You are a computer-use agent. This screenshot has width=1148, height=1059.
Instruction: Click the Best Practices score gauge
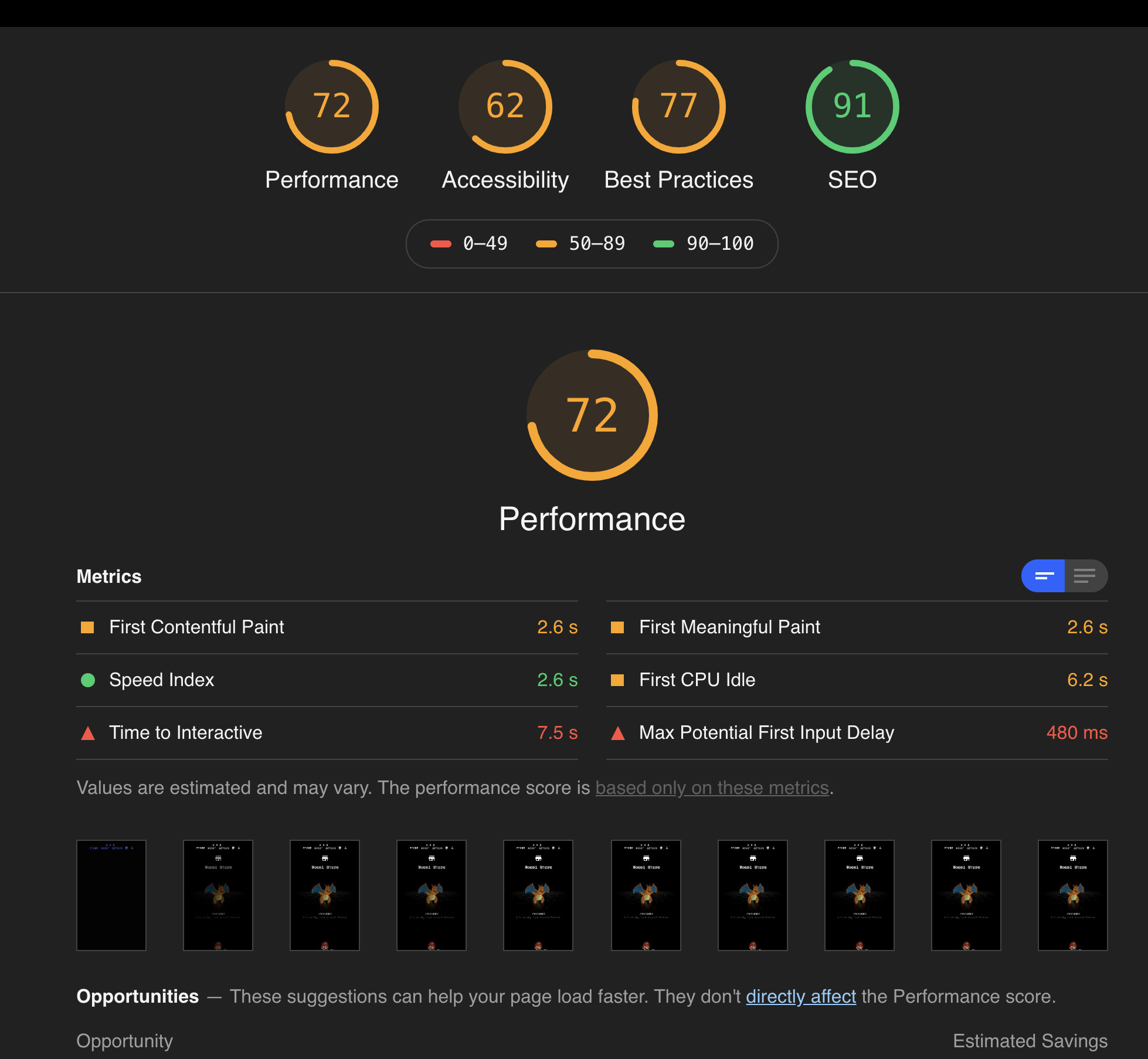tap(678, 106)
